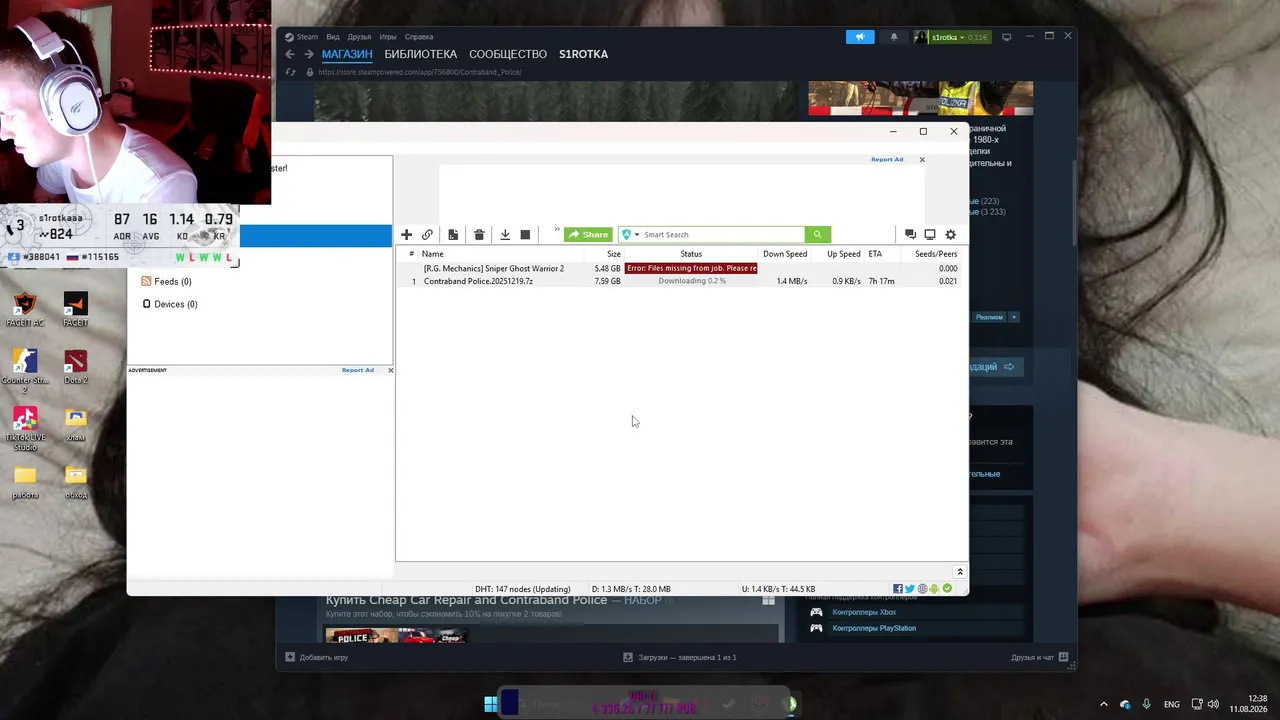This screenshot has height=720, width=1280.
Task: Open Feeds (0) in the sidebar
Action: click(x=166, y=282)
